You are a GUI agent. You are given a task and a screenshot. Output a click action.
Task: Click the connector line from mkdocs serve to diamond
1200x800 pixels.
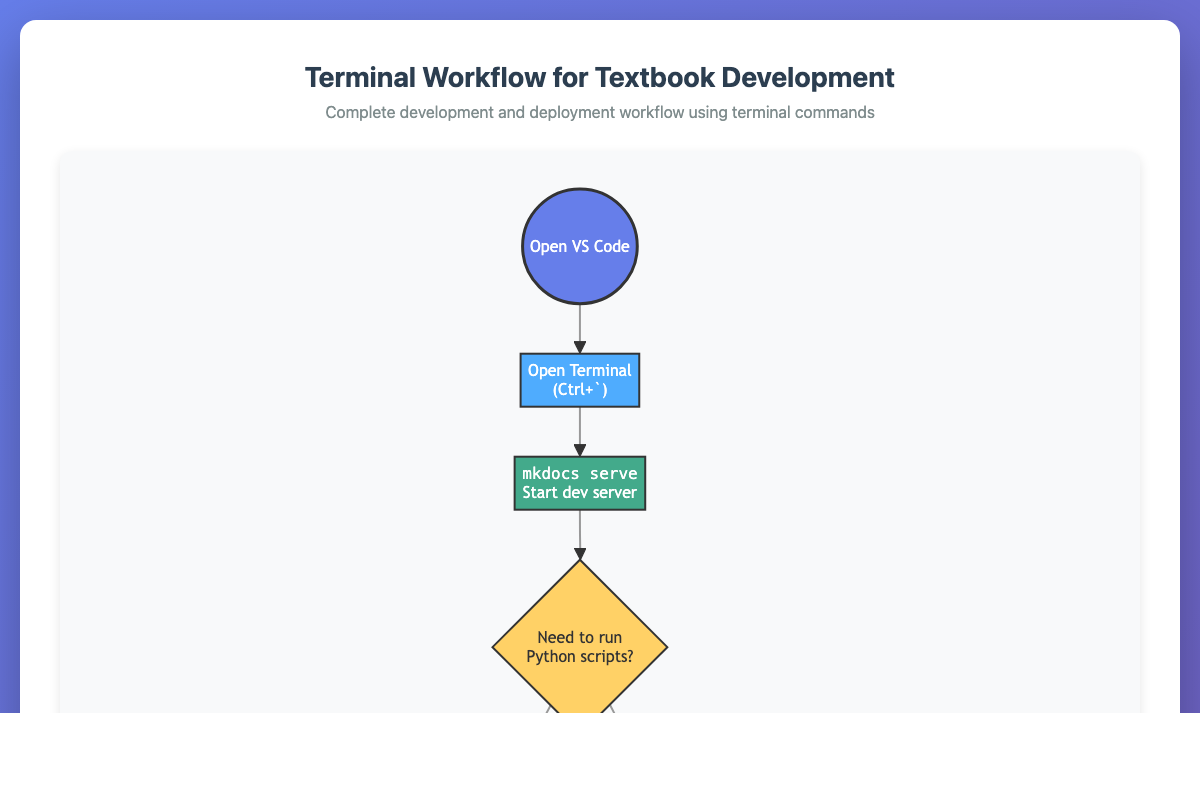click(x=580, y=528)
